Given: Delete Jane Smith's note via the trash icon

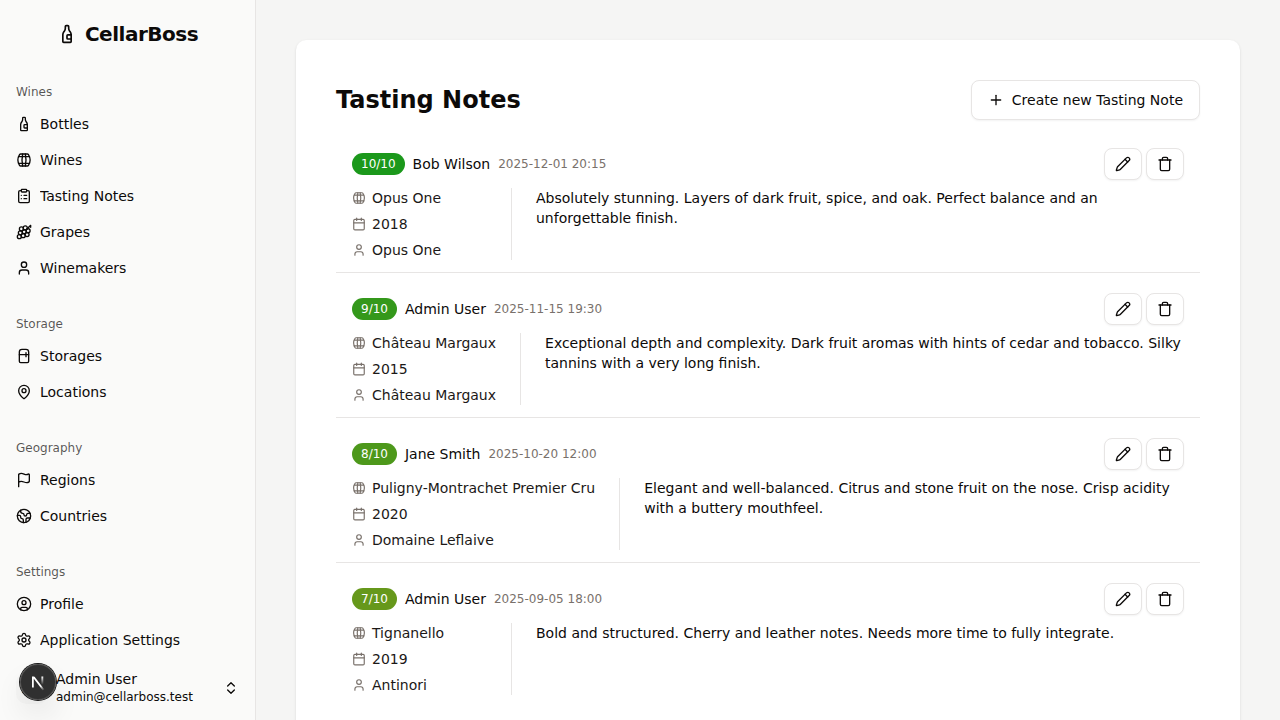Looking at the screenshot, I should click(1164, 454).
